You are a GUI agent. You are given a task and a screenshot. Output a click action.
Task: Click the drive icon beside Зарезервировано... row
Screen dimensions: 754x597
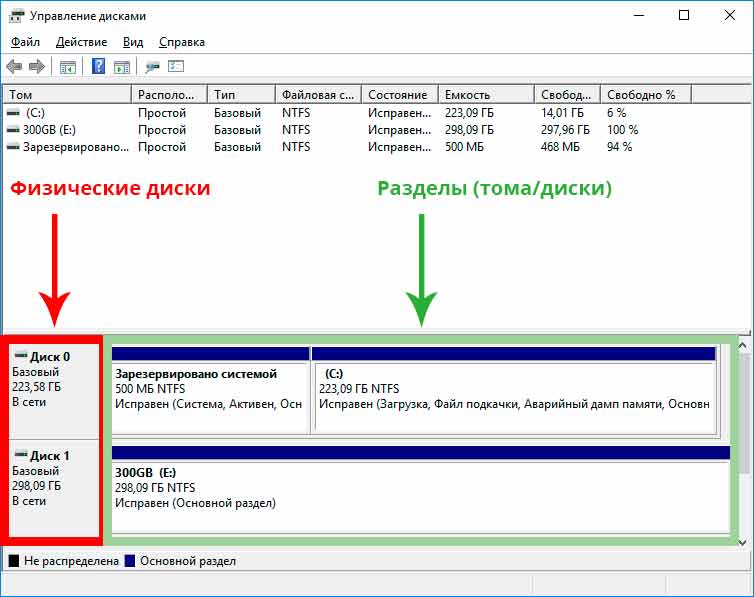pyautogui.click(x=13, y=147)
